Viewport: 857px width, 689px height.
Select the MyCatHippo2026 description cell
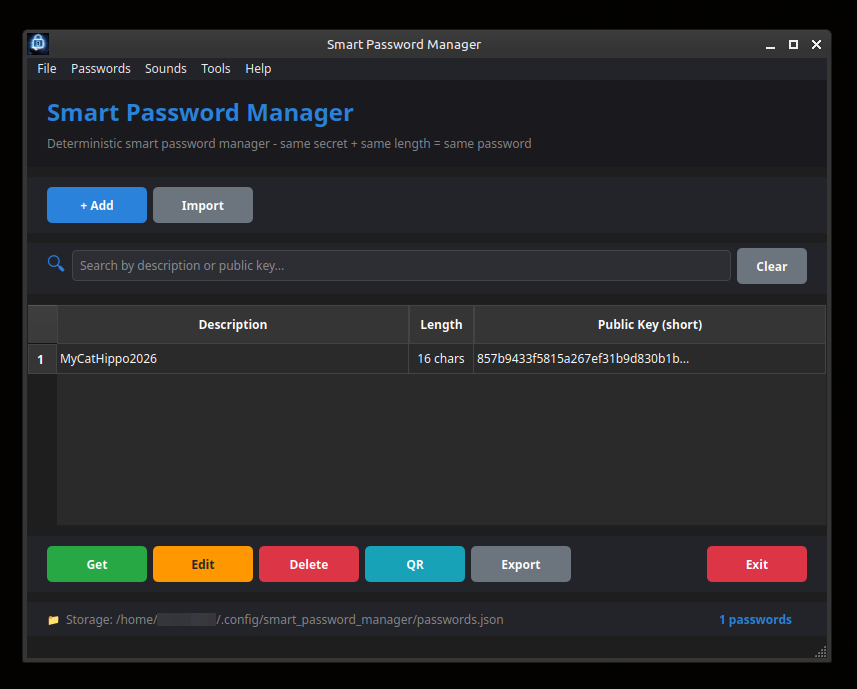click(233, 359)
